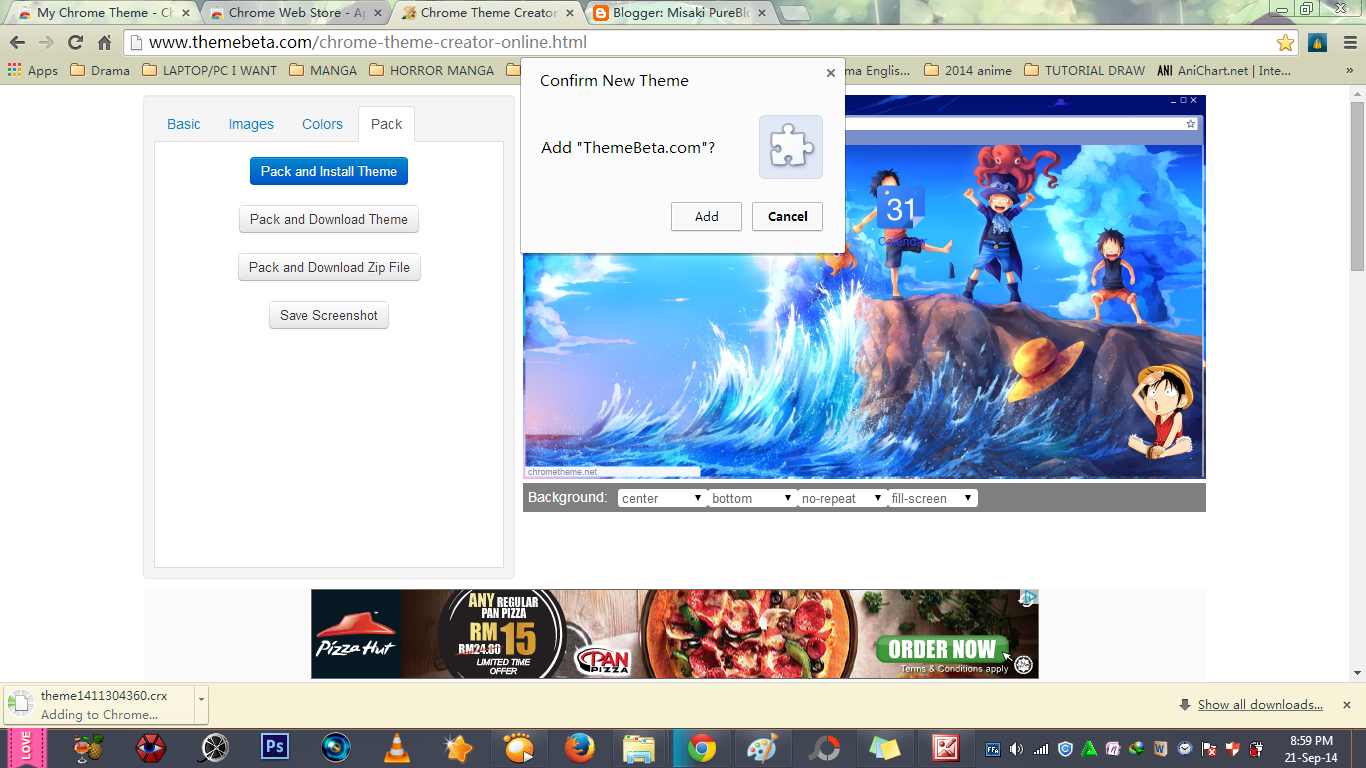1366x768 pixels.
Task: Open Paint palette icon in taskbar
Action: click(762, 748)
